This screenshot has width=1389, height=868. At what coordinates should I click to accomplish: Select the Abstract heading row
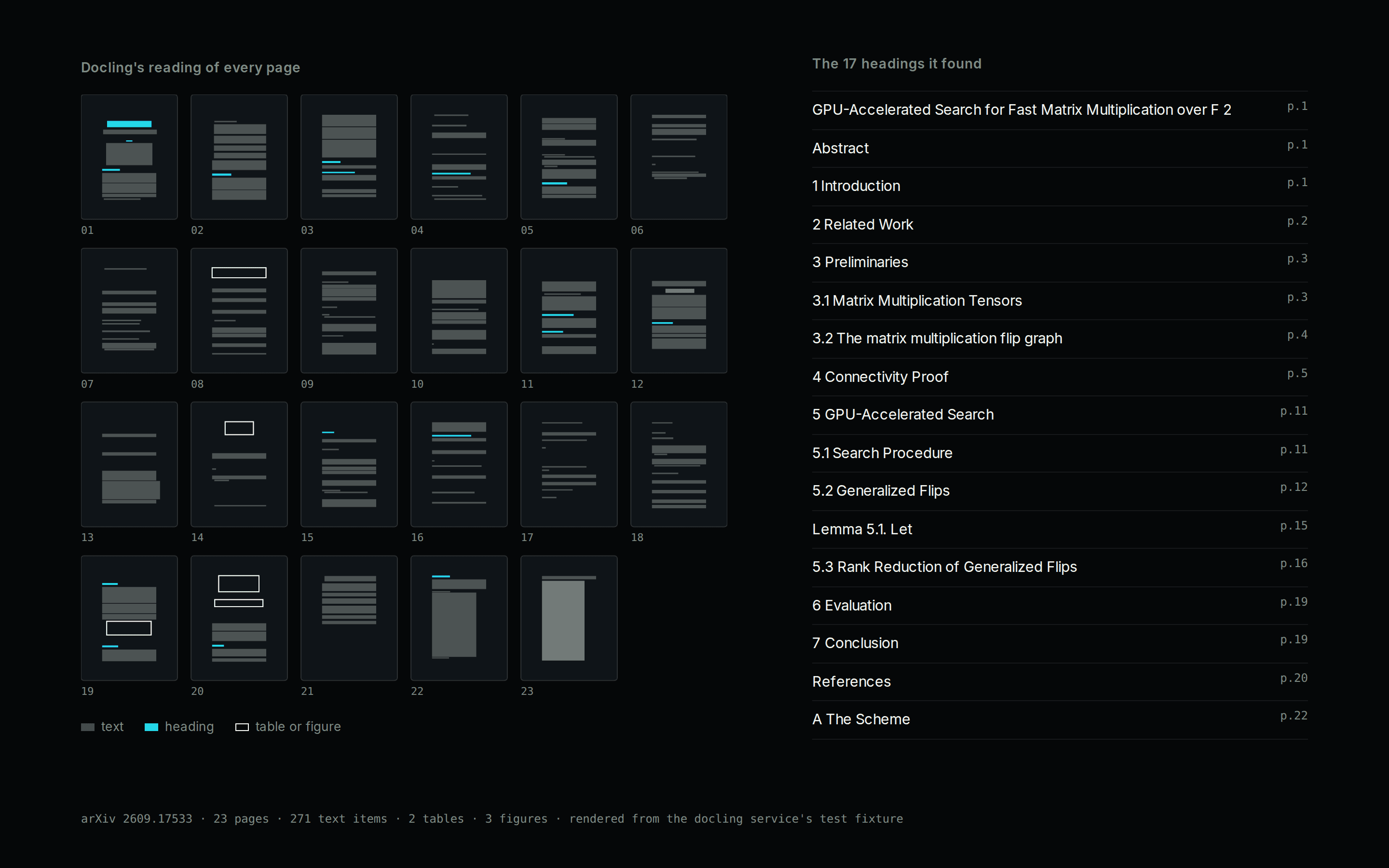click(1060, 149)
